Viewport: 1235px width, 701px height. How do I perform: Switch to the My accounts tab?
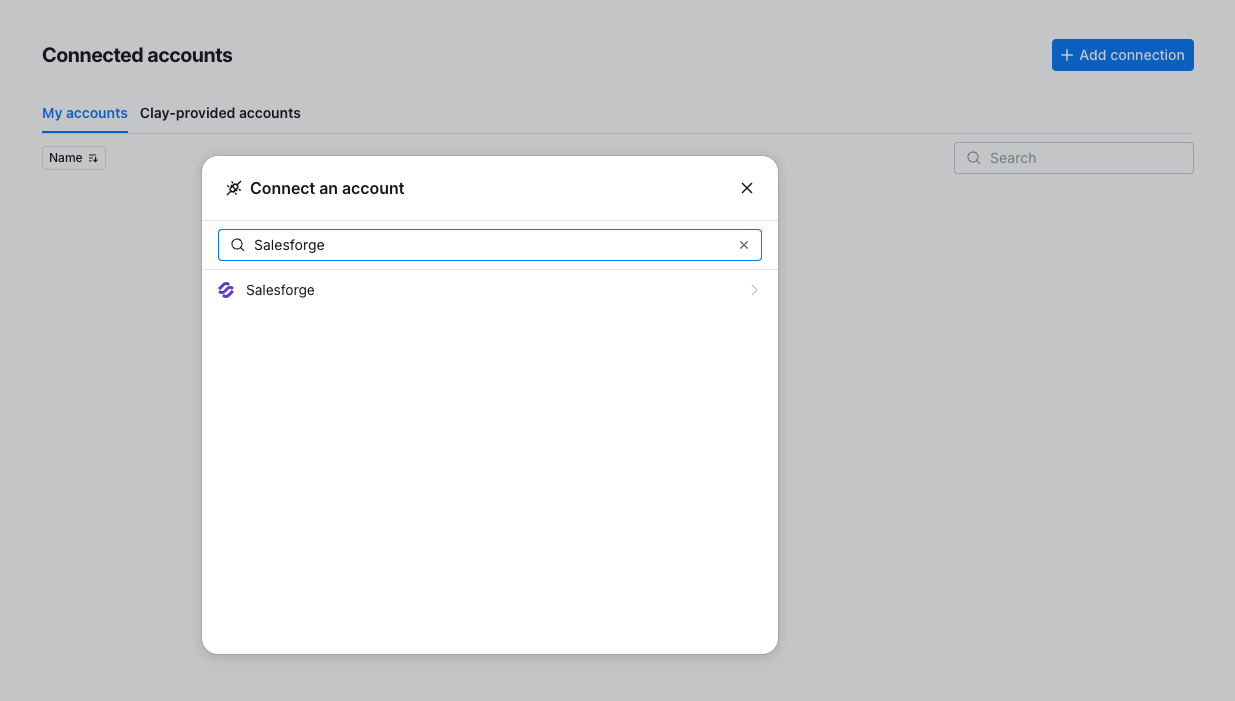click(x=85, y=113)
